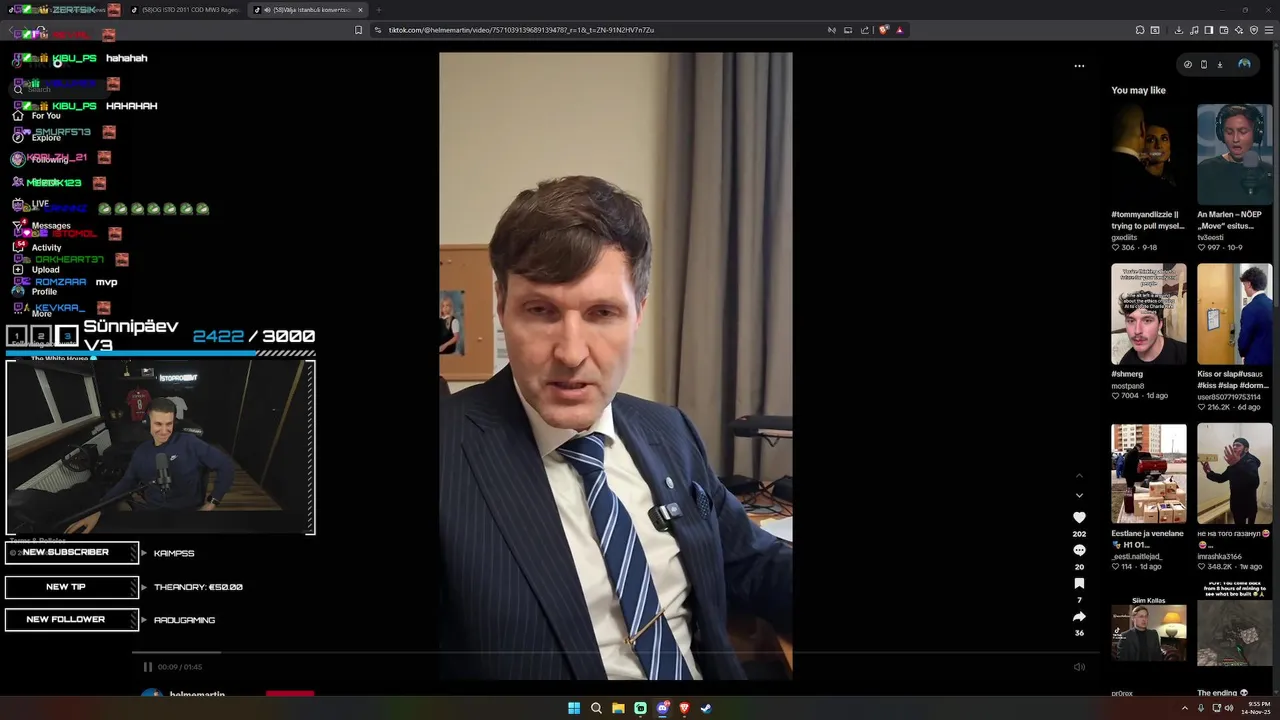Open File Explorer from taskbar

[618, 708]
